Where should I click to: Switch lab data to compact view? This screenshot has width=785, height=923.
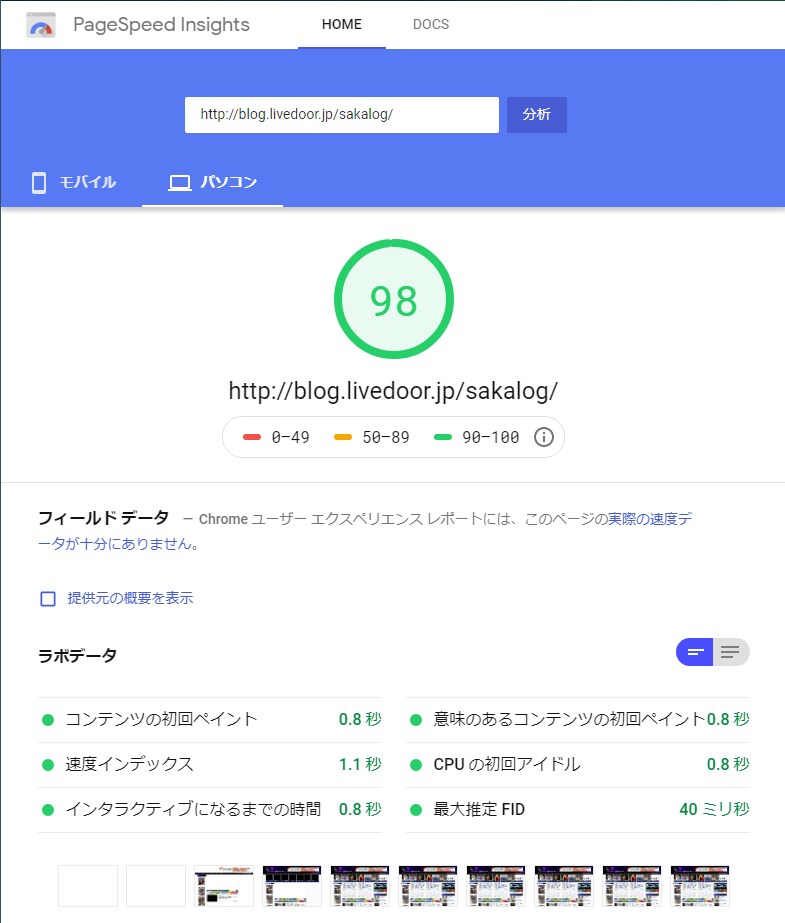tap(695, 652)
